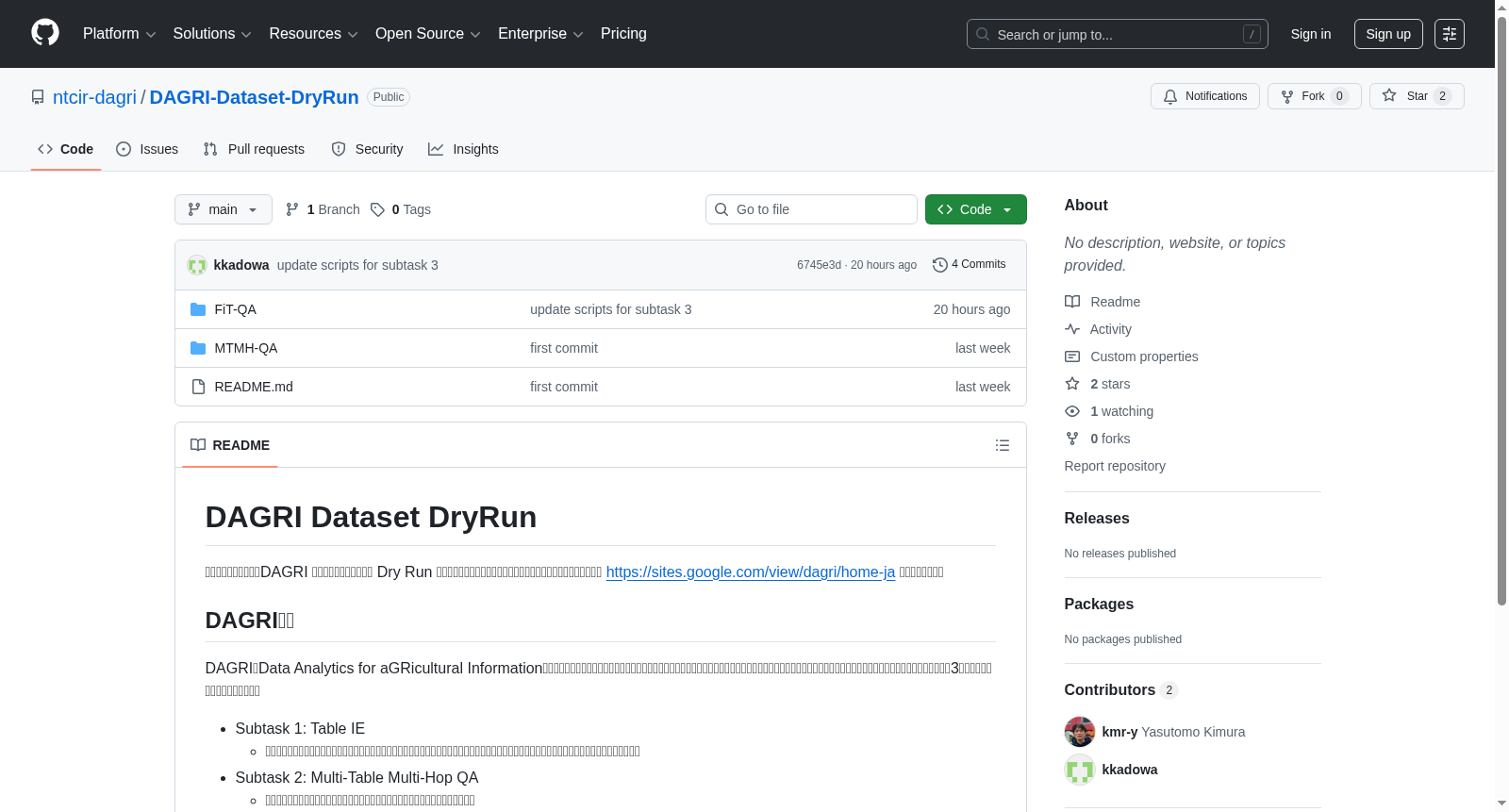Click the page vertical scrollbar

point(1501,311)
